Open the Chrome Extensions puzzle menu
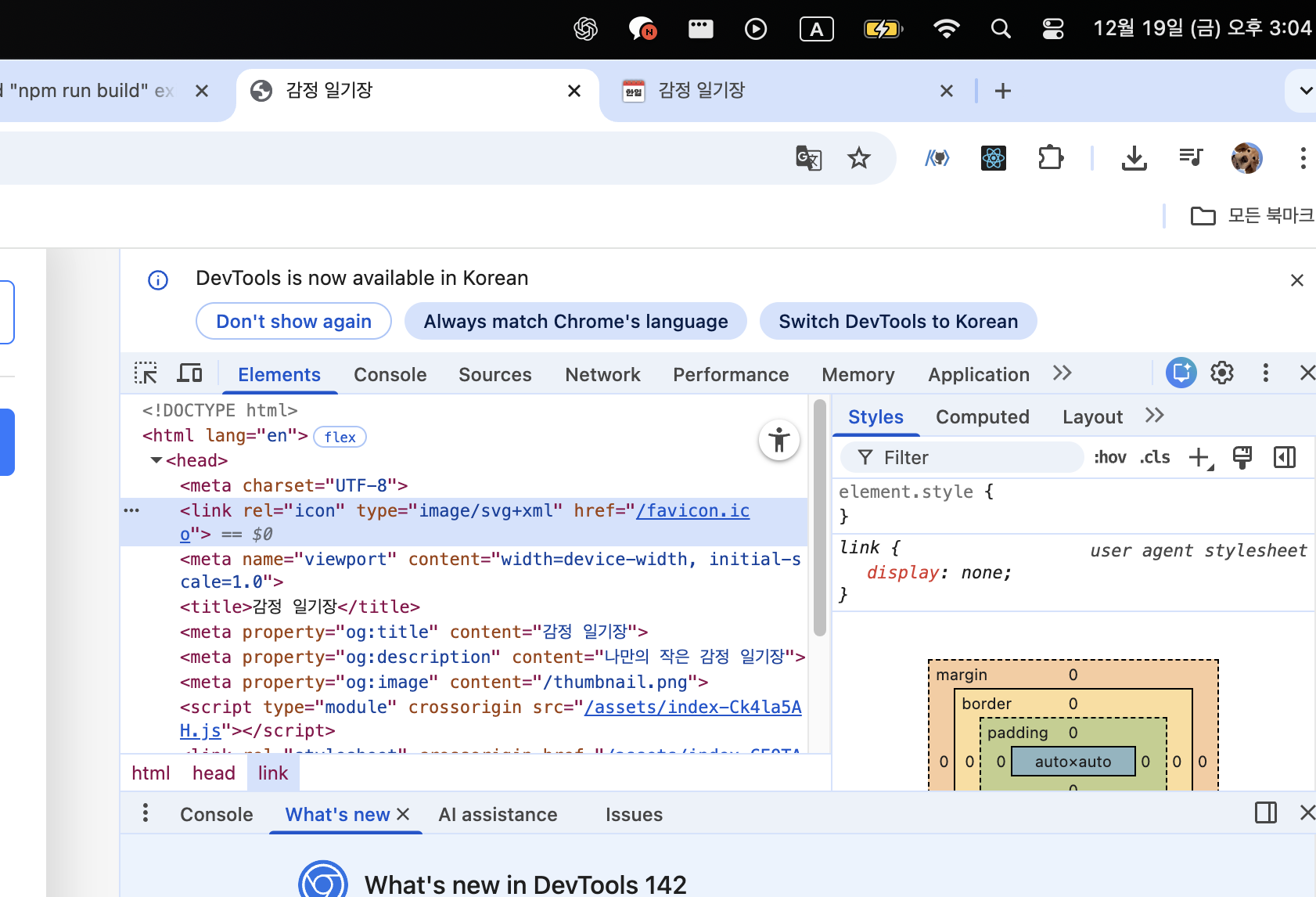The width and height of the screenshot is (1316, 897). [1050, 159]
